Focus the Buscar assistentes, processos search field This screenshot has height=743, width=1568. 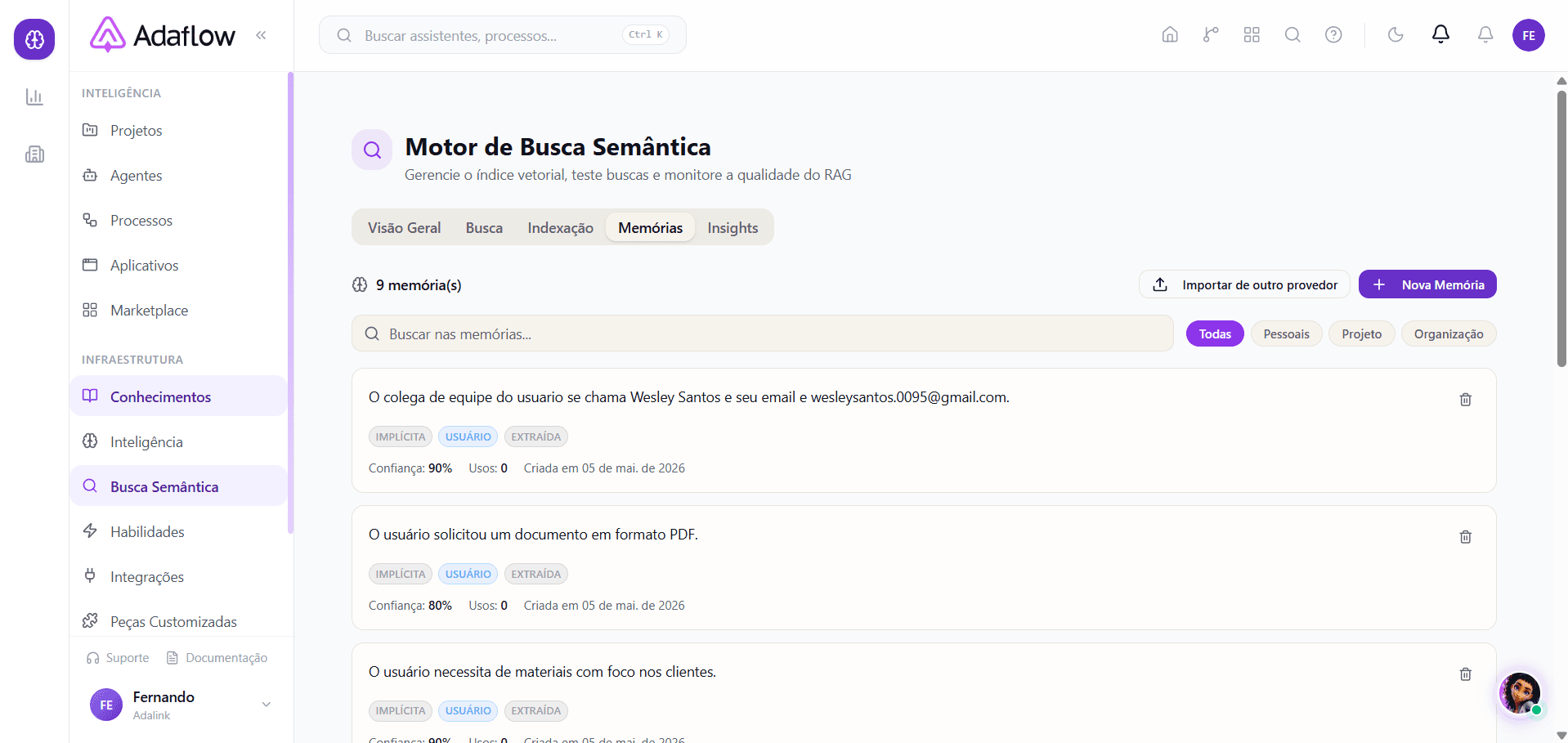point(502,35)
